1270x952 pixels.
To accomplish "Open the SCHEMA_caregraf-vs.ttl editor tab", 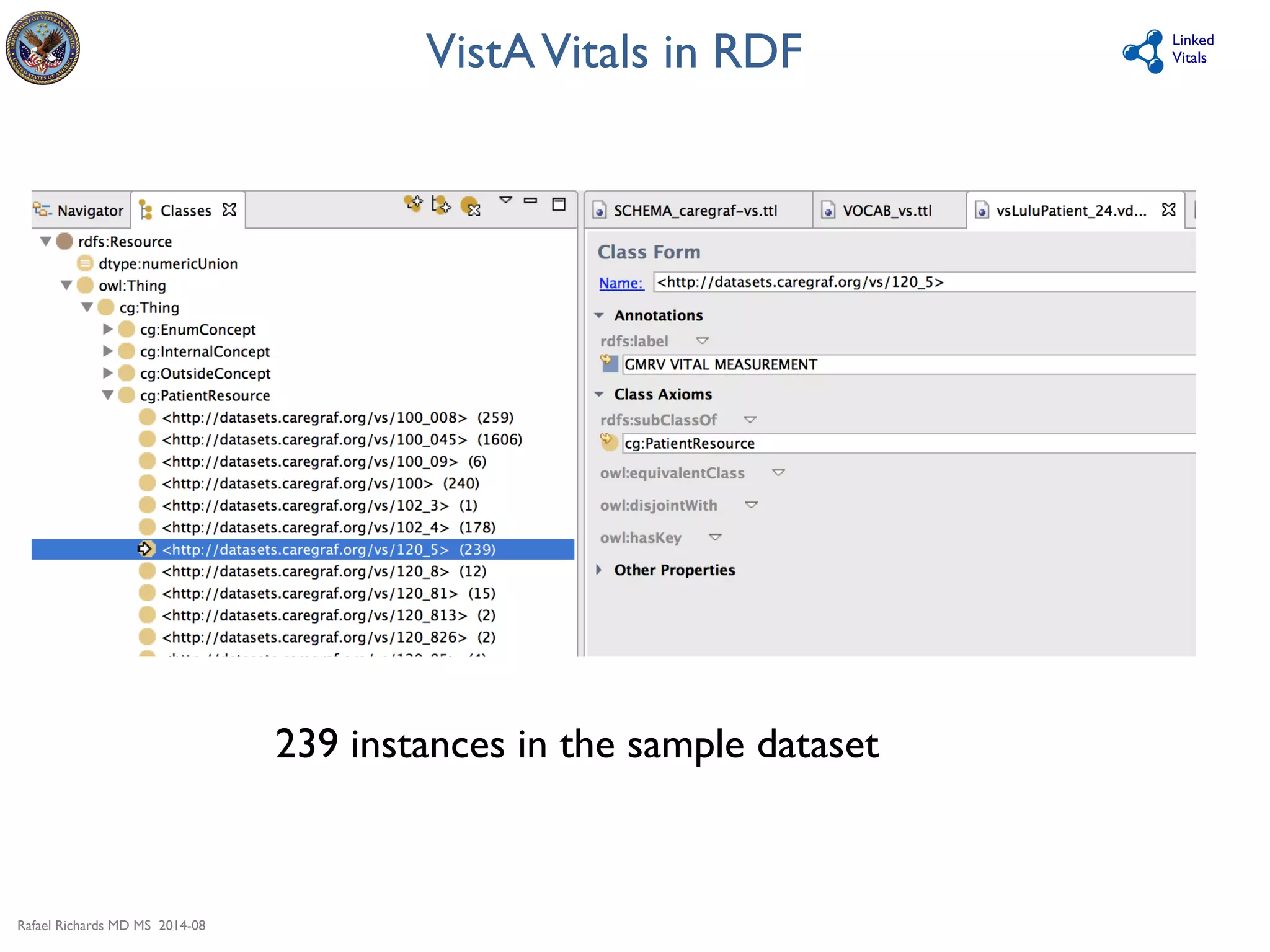I will click(x=697, y=211).
